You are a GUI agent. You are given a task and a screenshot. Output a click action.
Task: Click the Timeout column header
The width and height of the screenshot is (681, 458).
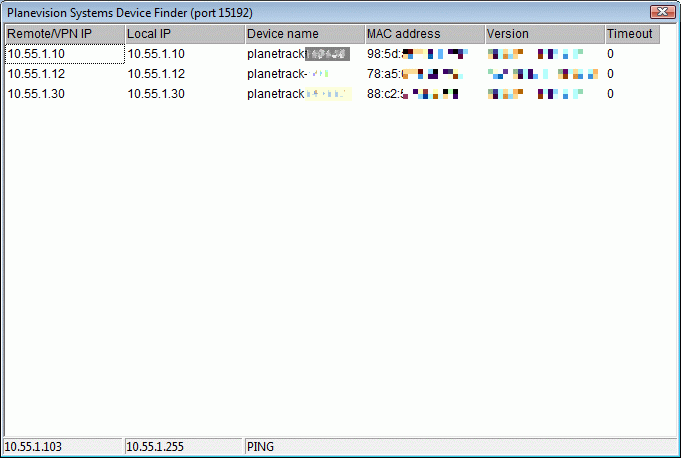point(633,34)
